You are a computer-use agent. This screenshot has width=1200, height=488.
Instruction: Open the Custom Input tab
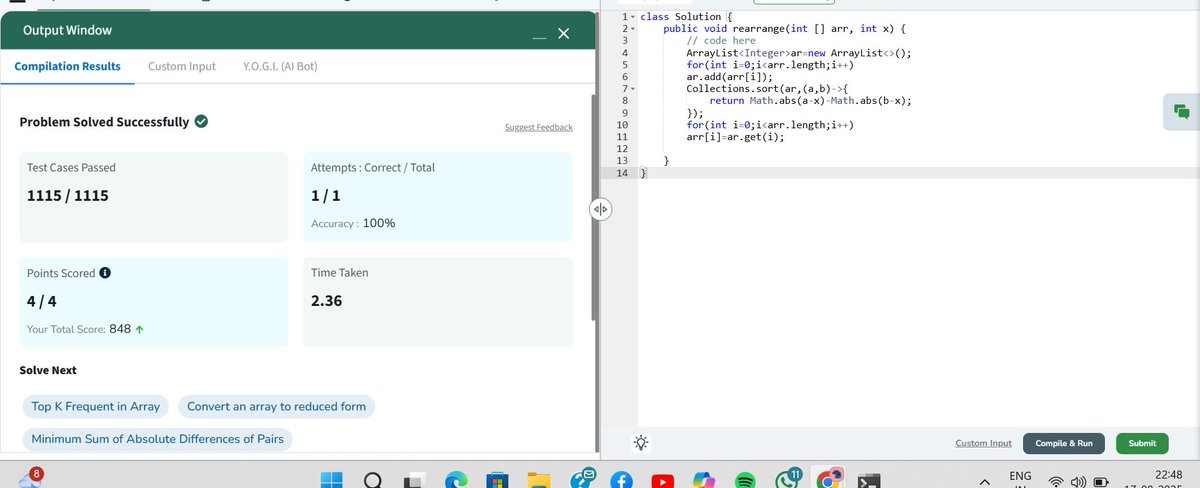(182, 66)
